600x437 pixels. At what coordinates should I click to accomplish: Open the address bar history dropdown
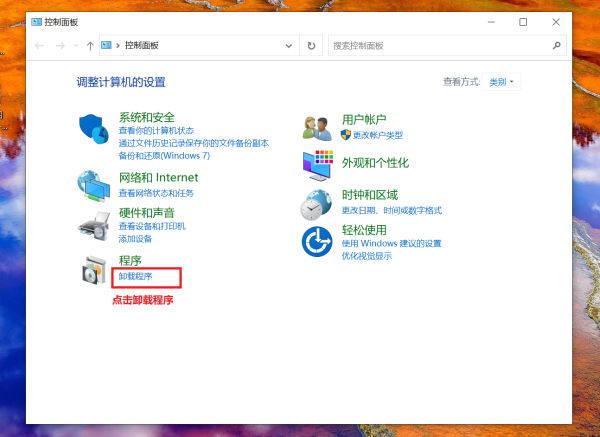pos(289,45)
